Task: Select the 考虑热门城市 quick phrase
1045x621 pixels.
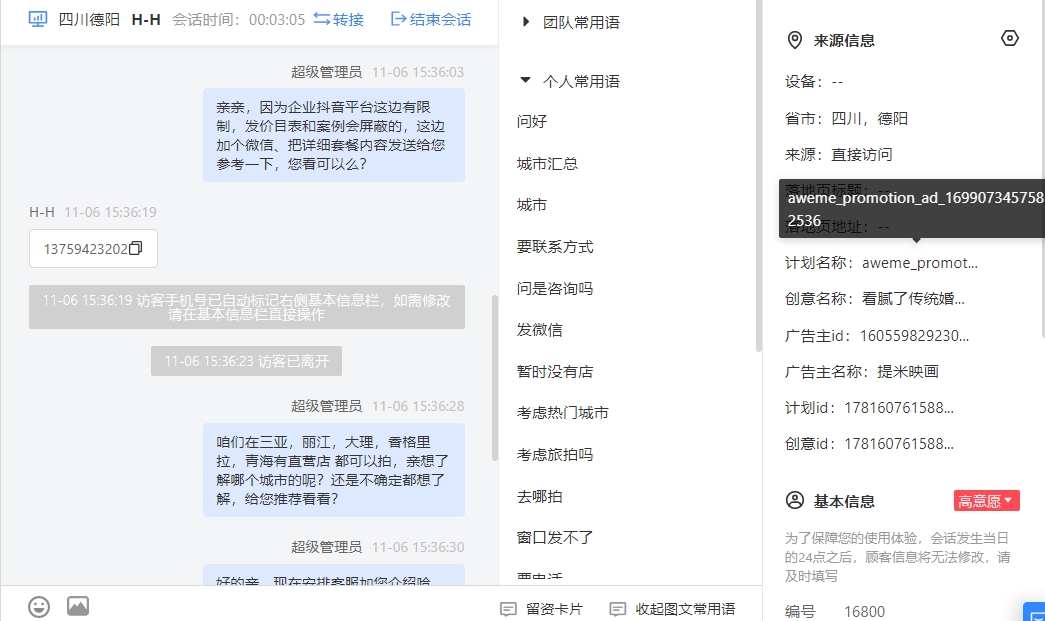Action: tap(562, 412)
